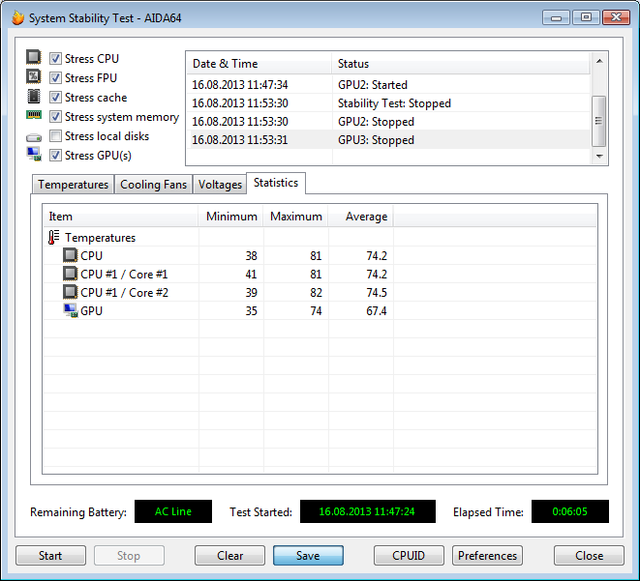Image resolution: width=640 pixels, height=581 pixels.
Task: Open the Voltages tab
Action: tap(220, 185)
